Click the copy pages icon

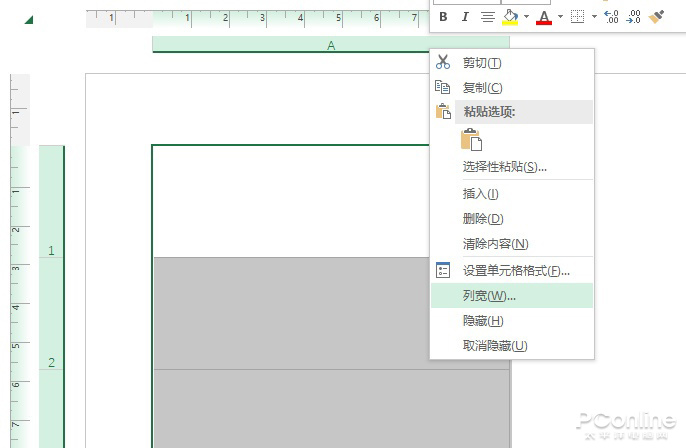point(443,87)
